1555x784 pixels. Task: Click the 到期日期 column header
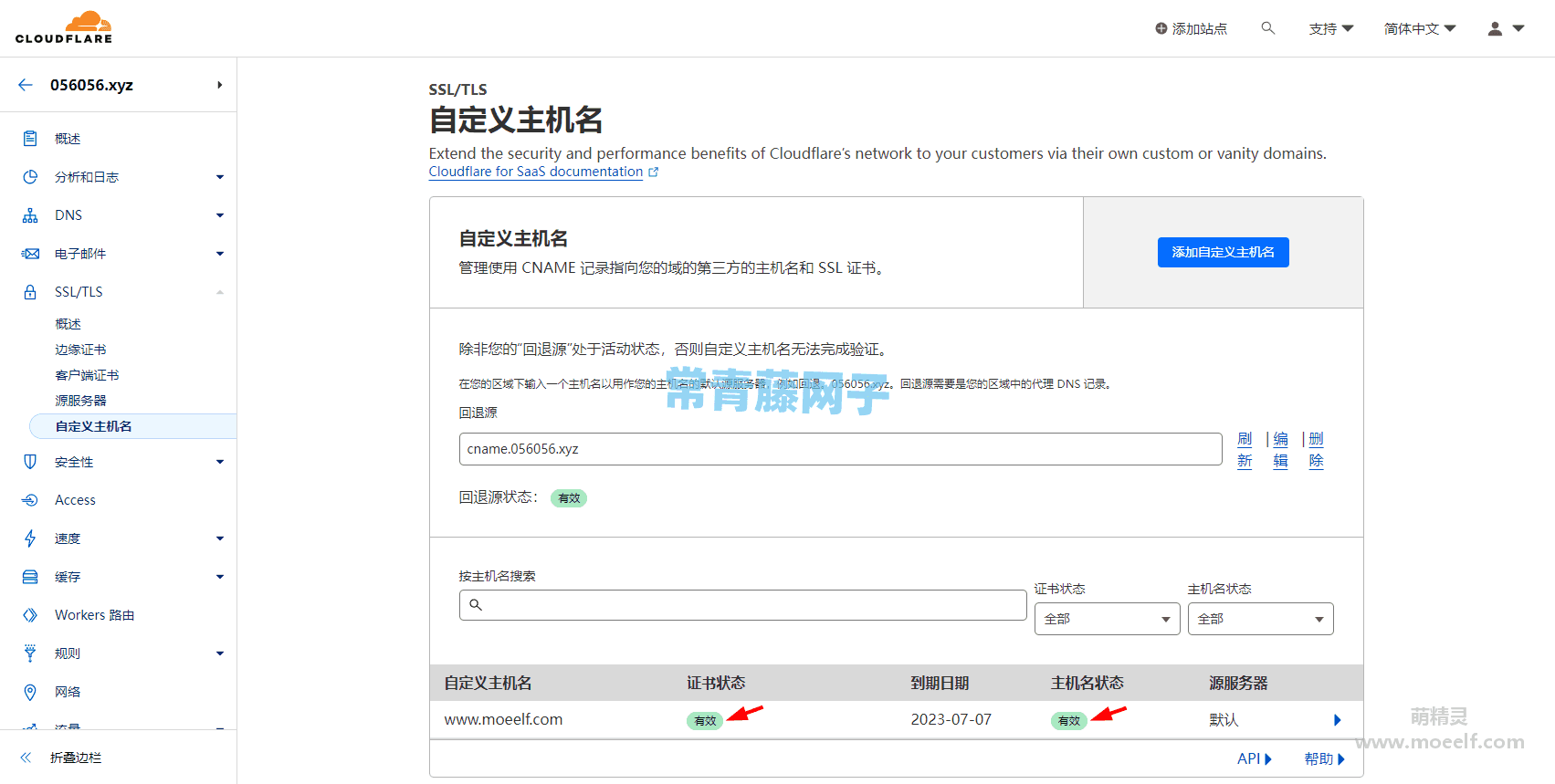[940, 683]
